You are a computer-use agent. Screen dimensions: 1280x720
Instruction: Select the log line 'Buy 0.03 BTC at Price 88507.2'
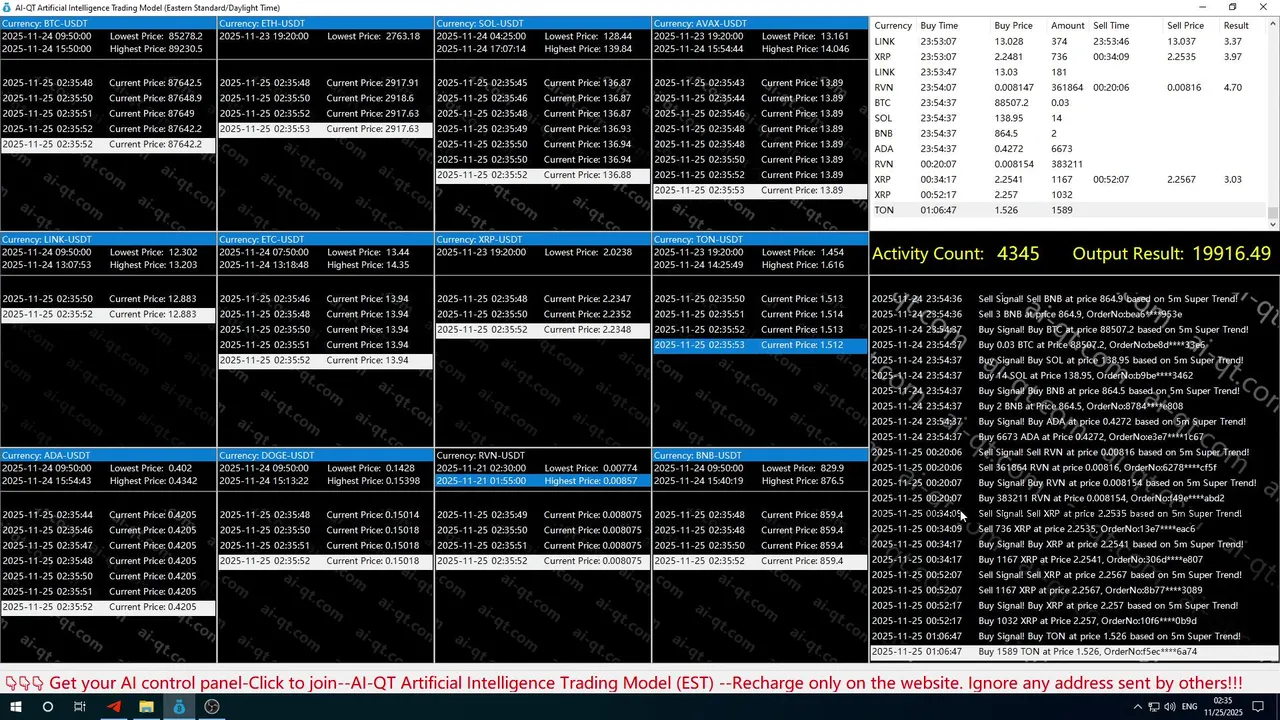1074,345
